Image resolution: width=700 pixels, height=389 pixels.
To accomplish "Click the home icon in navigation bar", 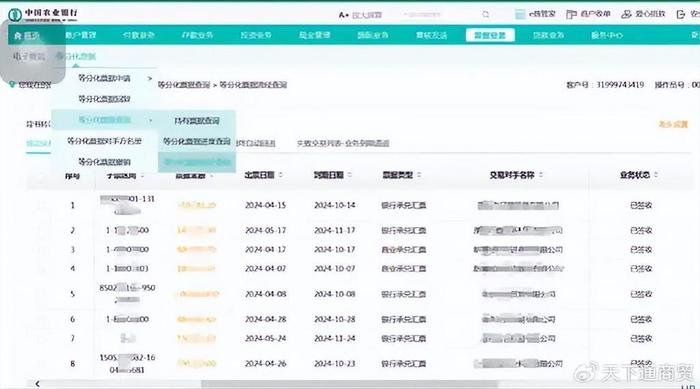I will click(x=18, y=35).
